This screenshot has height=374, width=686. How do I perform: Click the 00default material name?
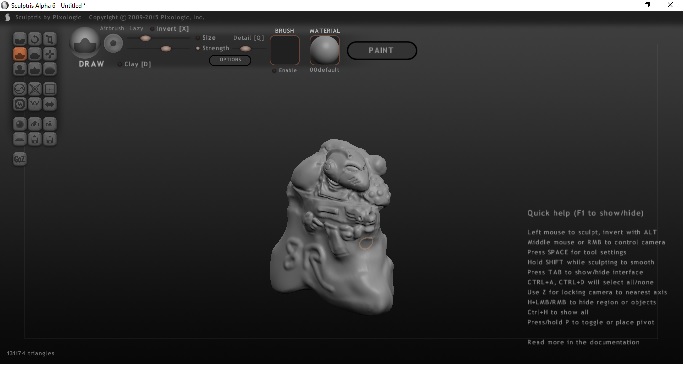[324, 70]
